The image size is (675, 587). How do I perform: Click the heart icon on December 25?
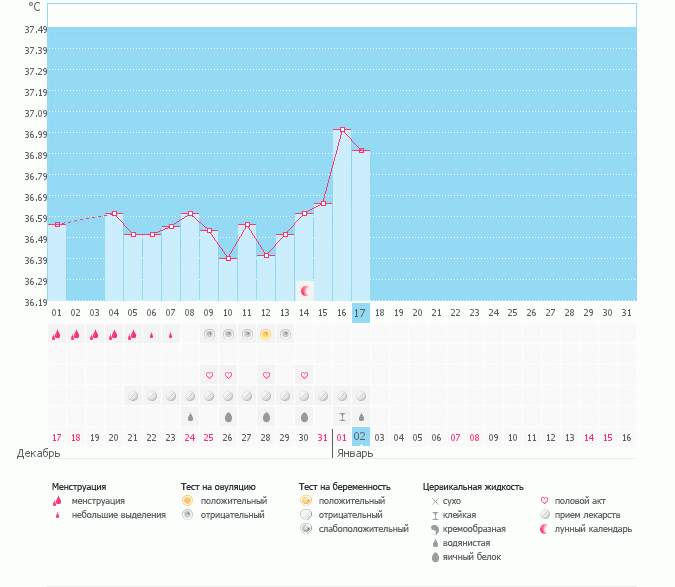click(209, 375)
